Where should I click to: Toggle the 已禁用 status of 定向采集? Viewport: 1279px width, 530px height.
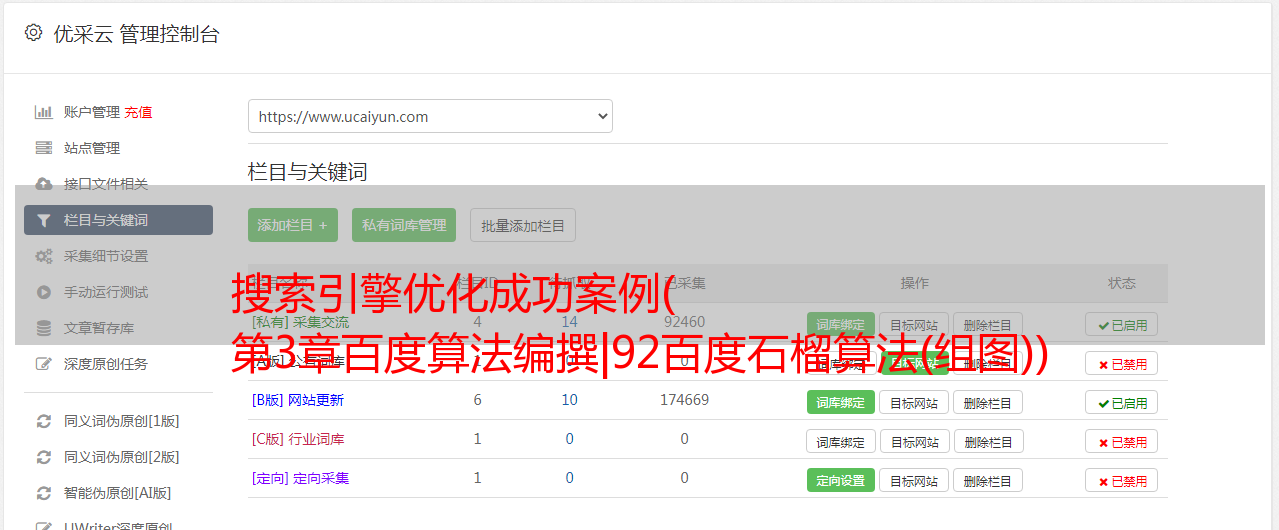tap(1121, 481)
